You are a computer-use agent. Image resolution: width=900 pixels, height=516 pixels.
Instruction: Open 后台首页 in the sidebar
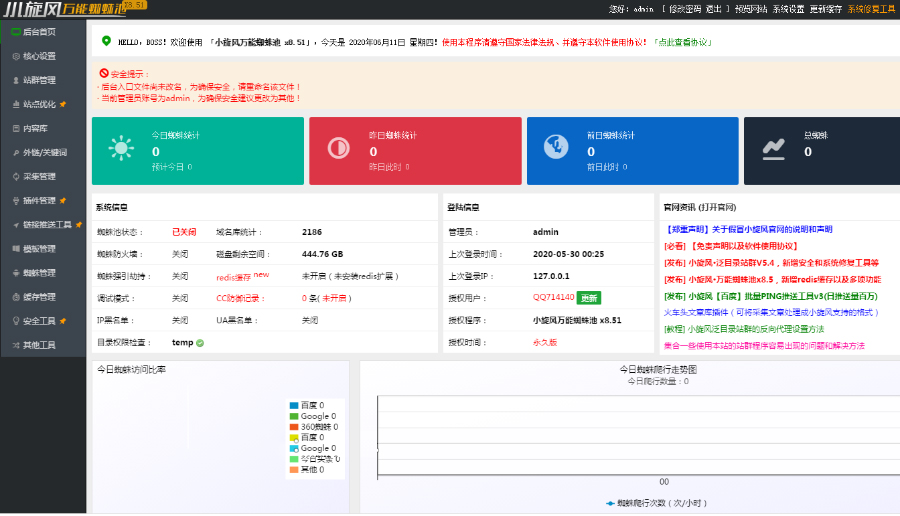(43, 32)
